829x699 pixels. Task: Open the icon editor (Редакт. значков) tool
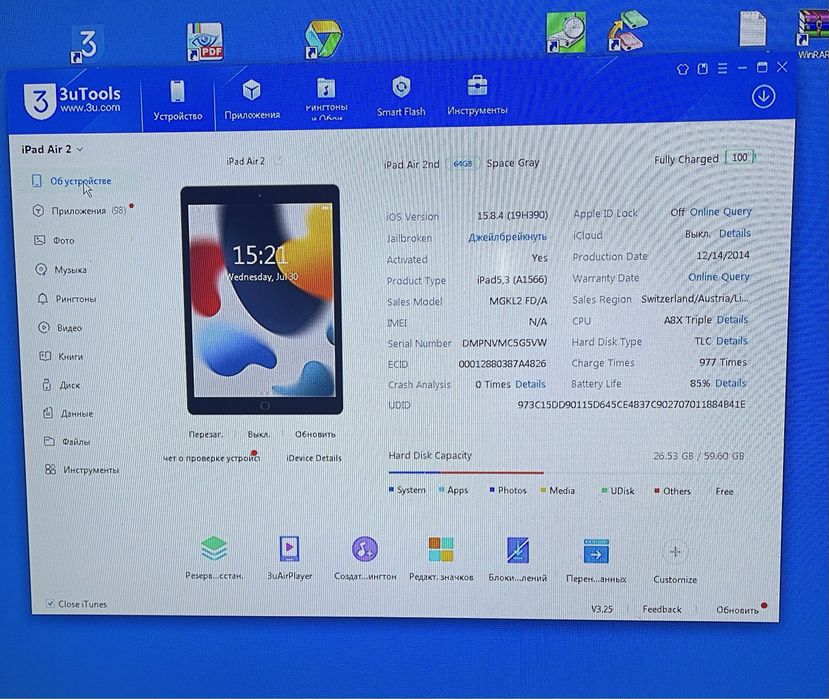point(441,558)
